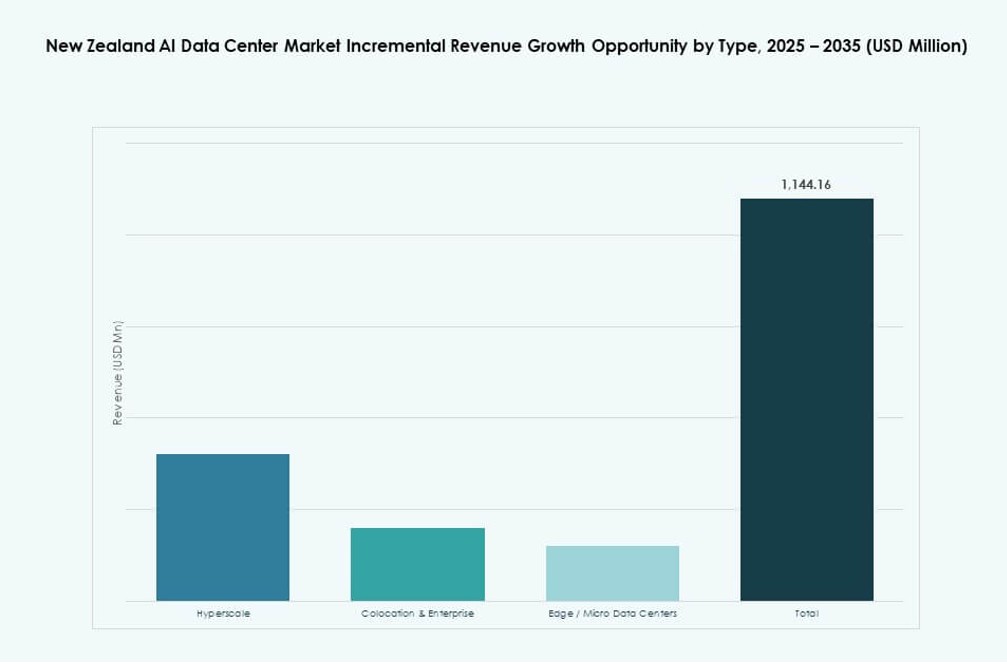Pick the teal color of the Hyperscale bar
Image resolution: width=1007 pixels, height=668 pixels.
tap(222, 525)
